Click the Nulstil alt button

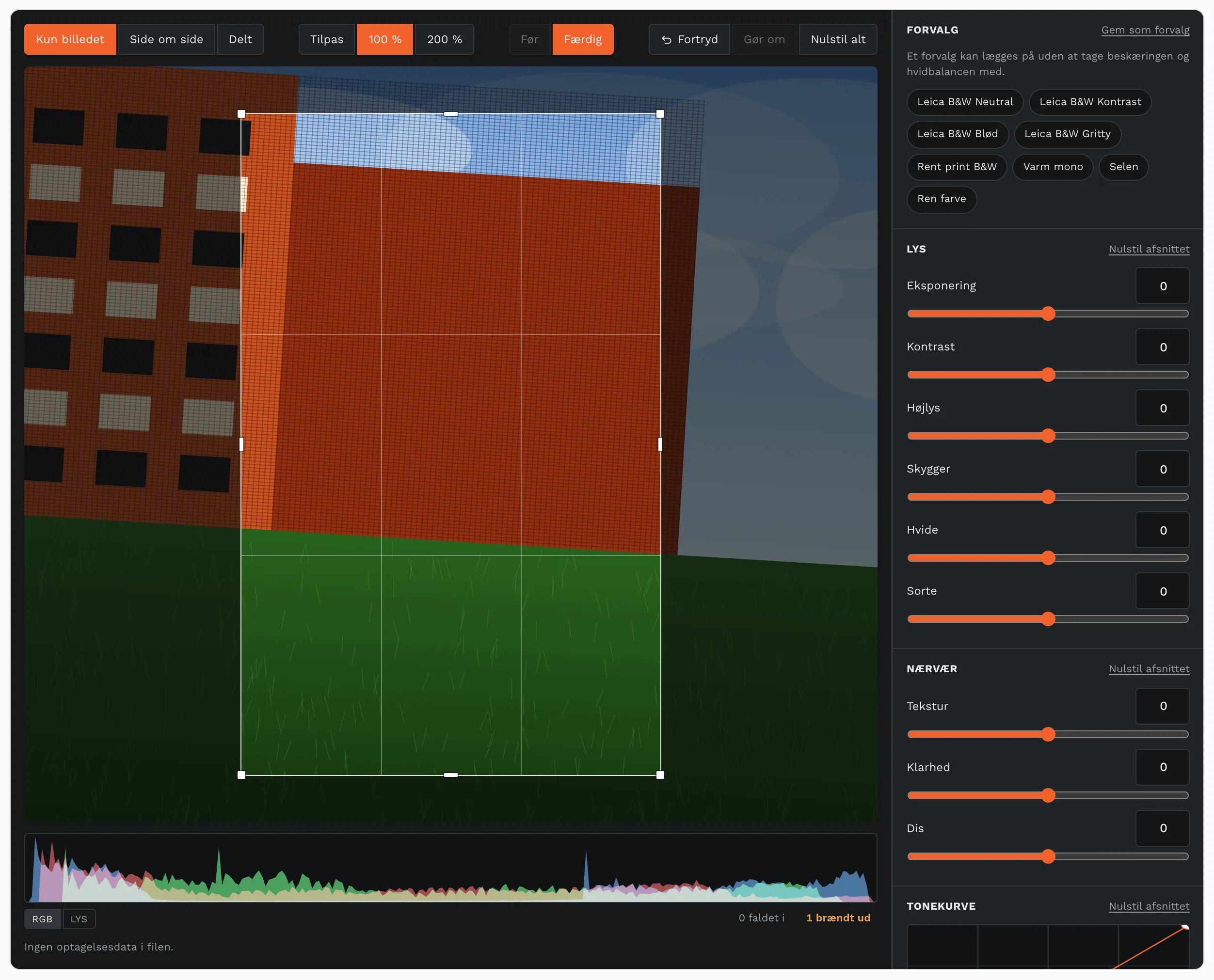(838, 40)
